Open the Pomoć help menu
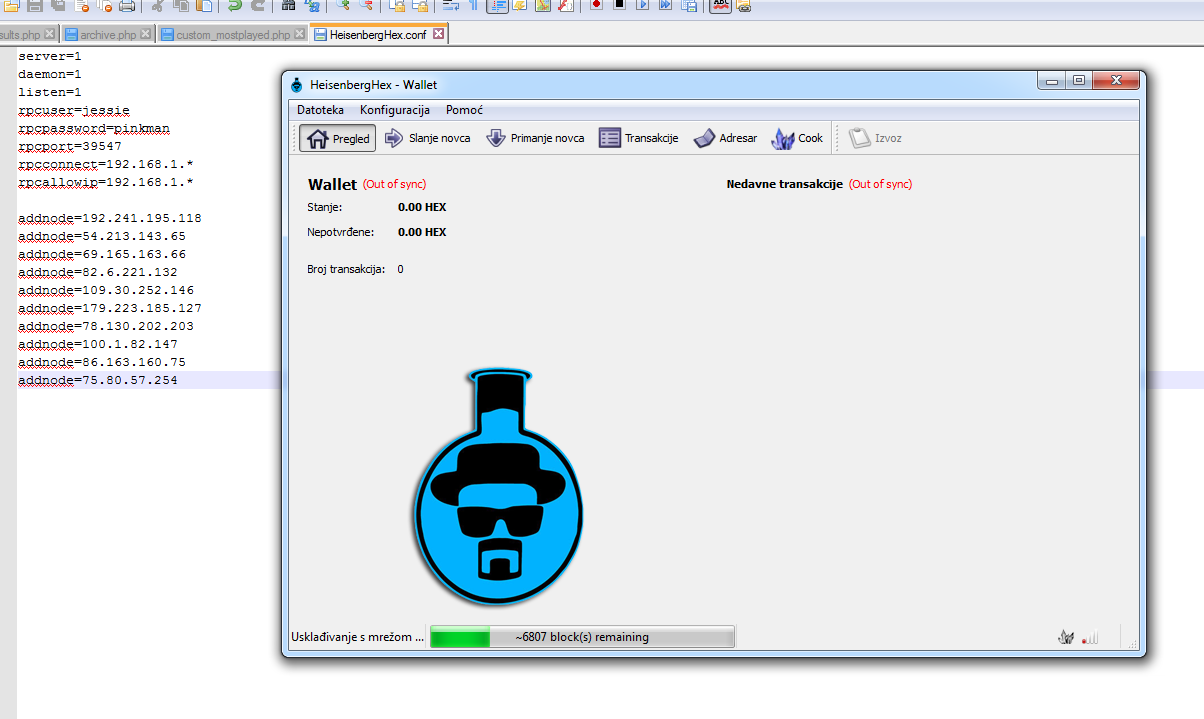Viewport: 1204px width, 719px height. click(x=464, y=110)
